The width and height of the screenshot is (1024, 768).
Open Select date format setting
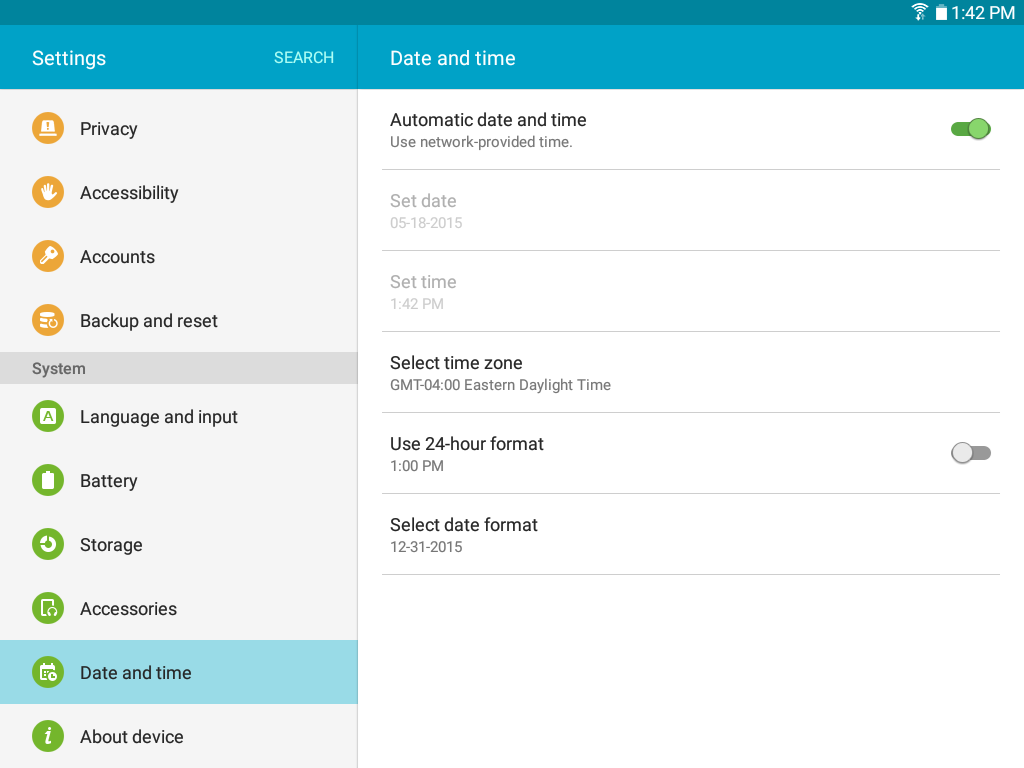pyautogui.click(x=691, y=534)
